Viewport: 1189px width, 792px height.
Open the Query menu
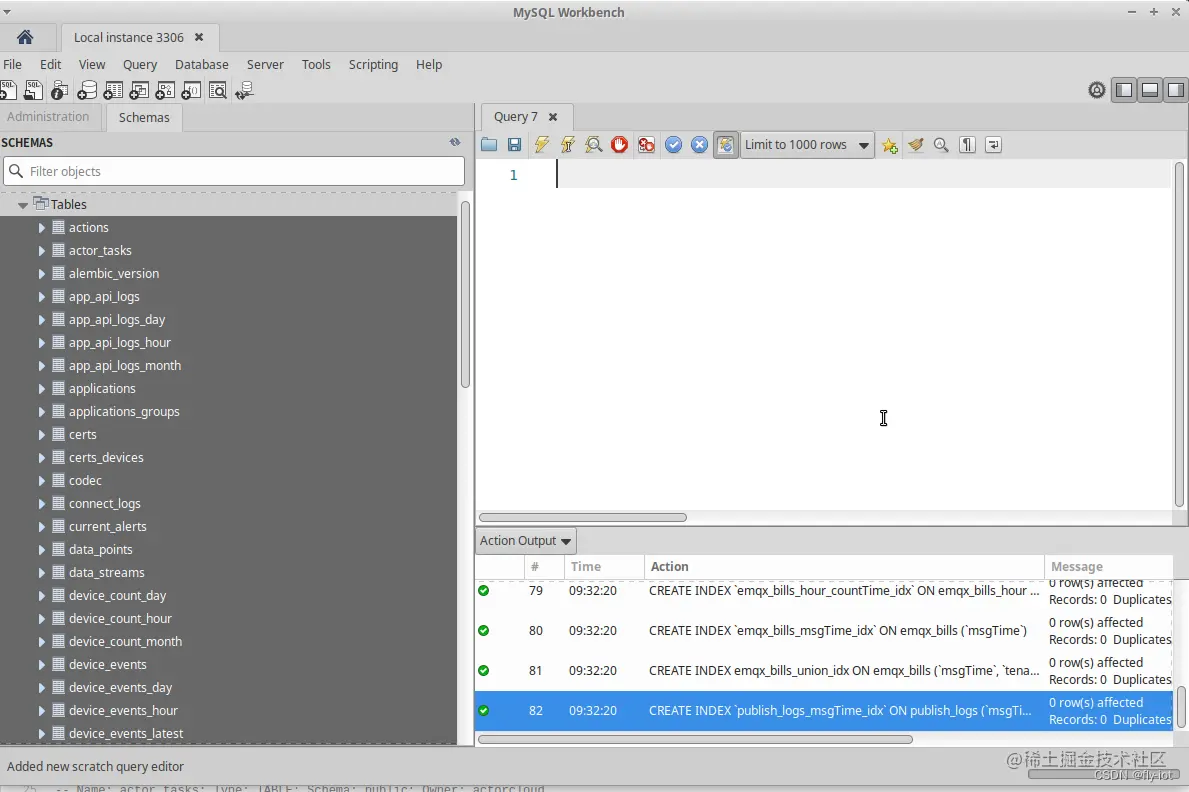(140, 64)
